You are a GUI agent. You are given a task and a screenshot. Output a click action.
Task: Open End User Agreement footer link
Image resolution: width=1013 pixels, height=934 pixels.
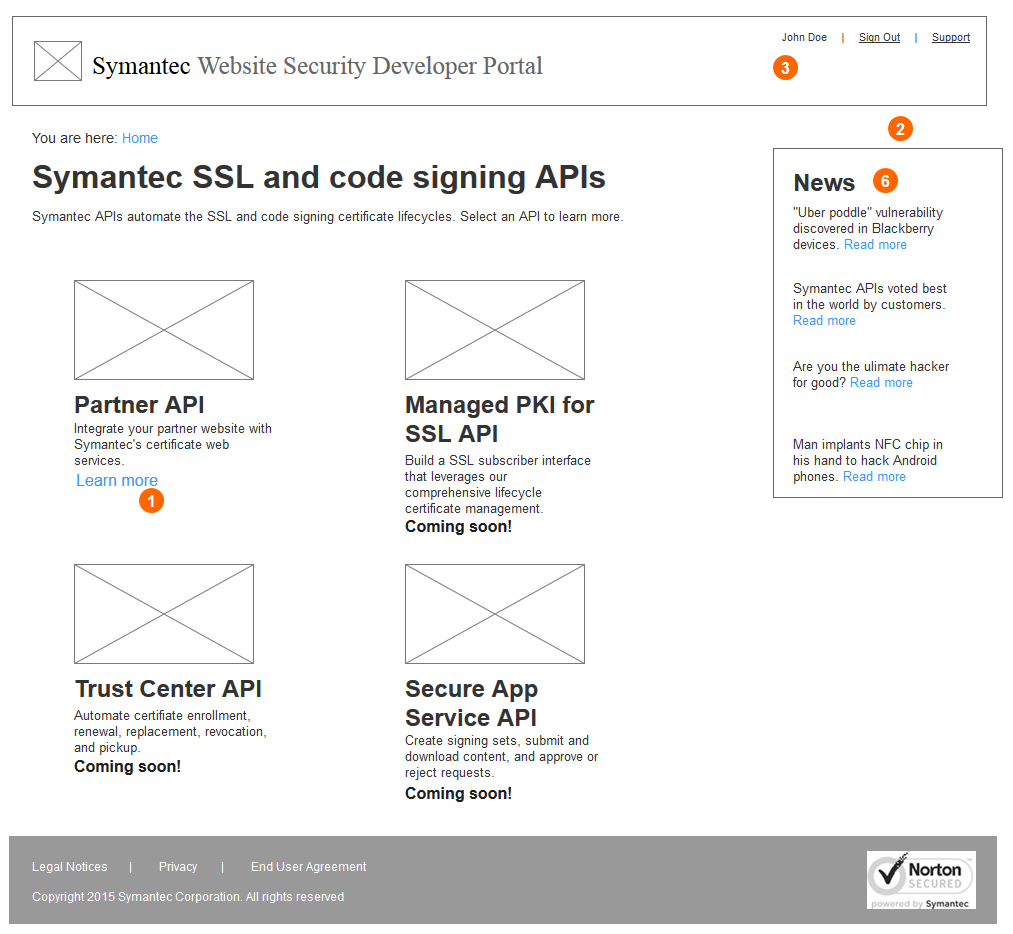(x=309, y=867)
